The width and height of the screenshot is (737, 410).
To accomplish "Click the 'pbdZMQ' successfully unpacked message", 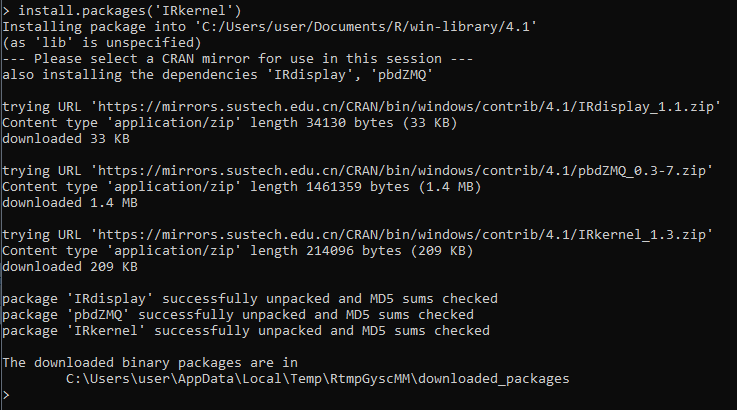I will point(238,315).
